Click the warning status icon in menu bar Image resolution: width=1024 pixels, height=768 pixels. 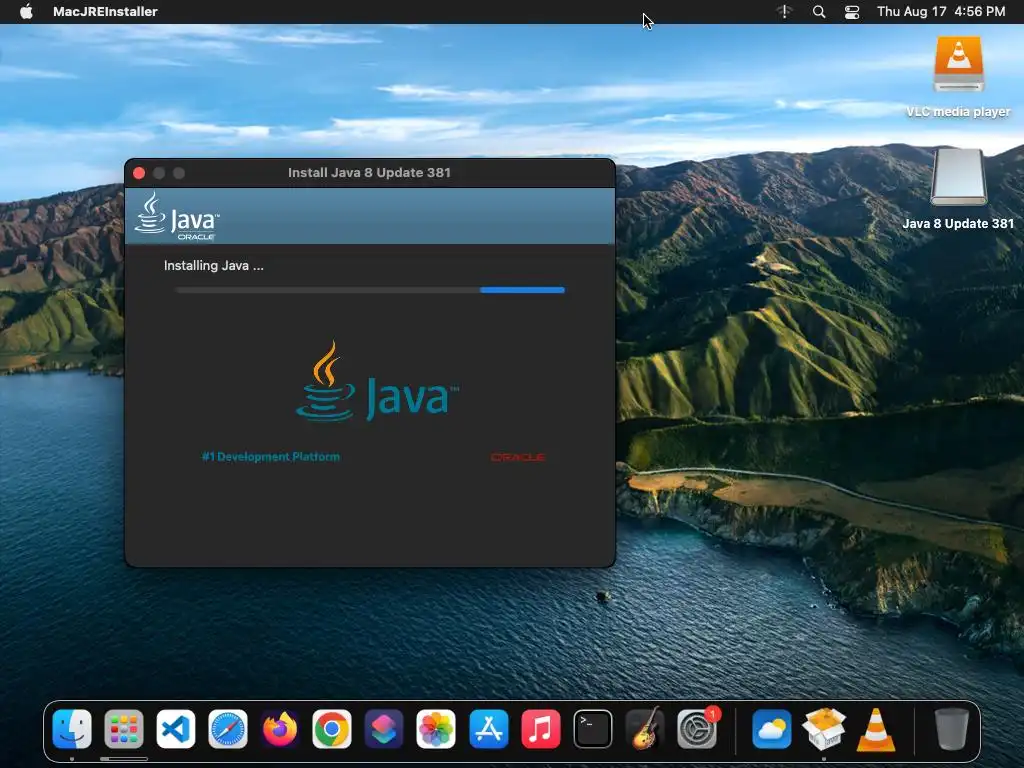tap(784, 12)
